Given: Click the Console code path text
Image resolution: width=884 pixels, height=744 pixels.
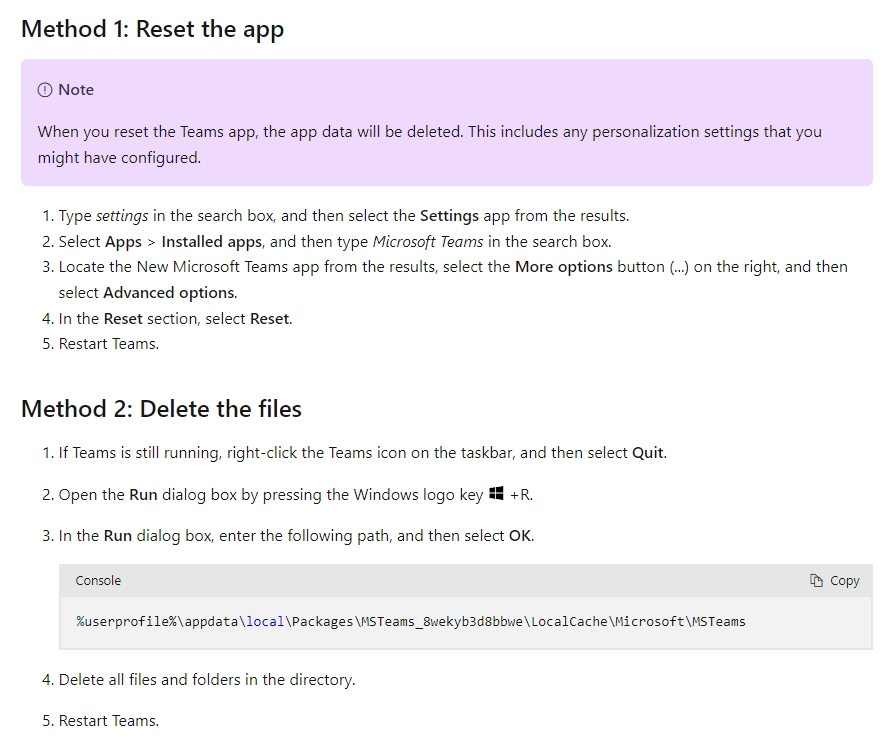Looking at the screenshot, I should click(x=410, y=621).
